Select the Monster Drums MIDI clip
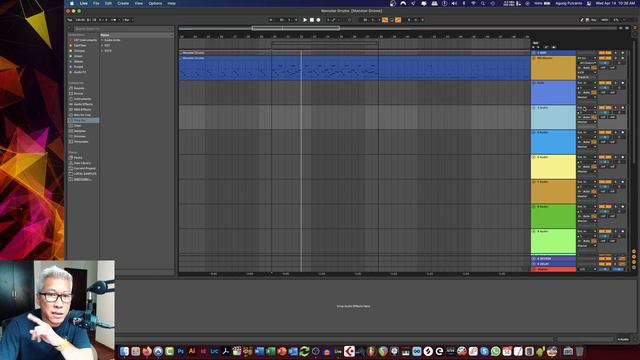The image size is (640, 360). [x=354, y=68]
